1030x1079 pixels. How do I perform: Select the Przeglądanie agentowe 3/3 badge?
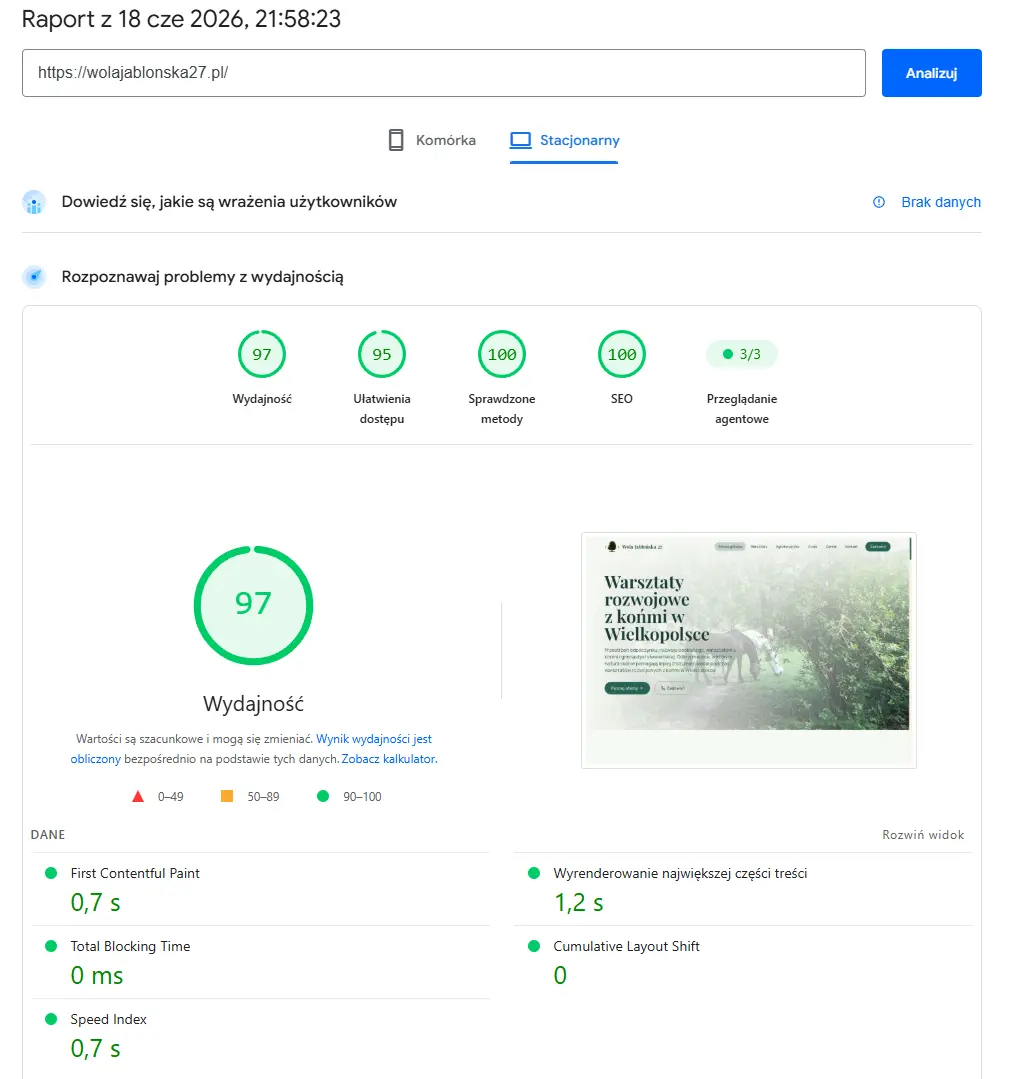(742, 354)
